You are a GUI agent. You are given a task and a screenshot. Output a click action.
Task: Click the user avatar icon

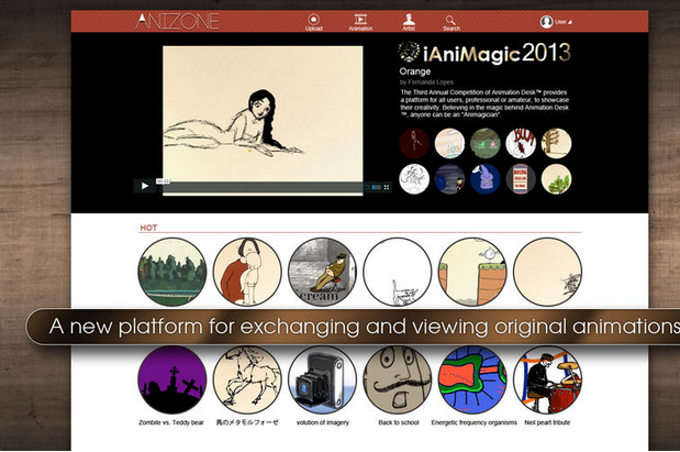click(546, 22)
